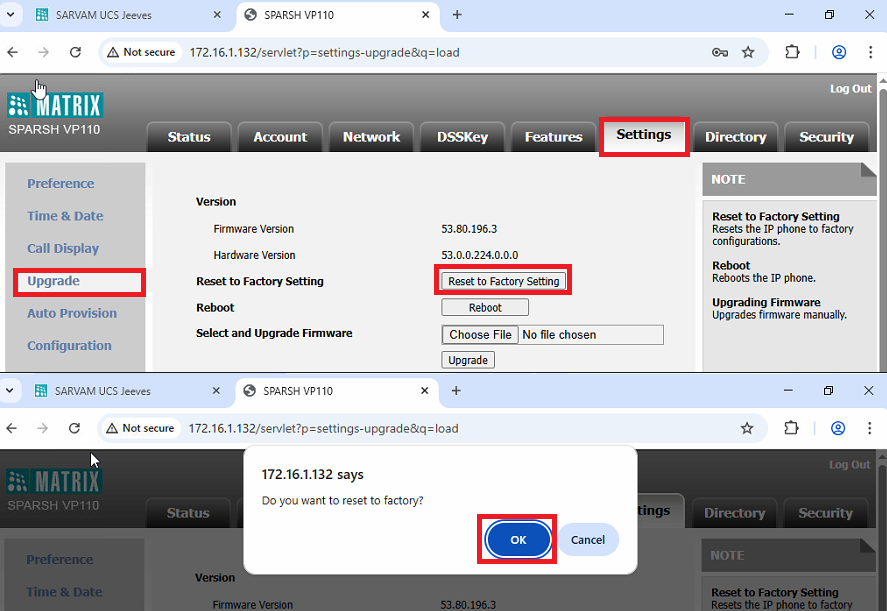Click the firmware version value 53.80.196.3 in the dialog-free window
The image size is (887, 611).
click(x=469, y=229)
